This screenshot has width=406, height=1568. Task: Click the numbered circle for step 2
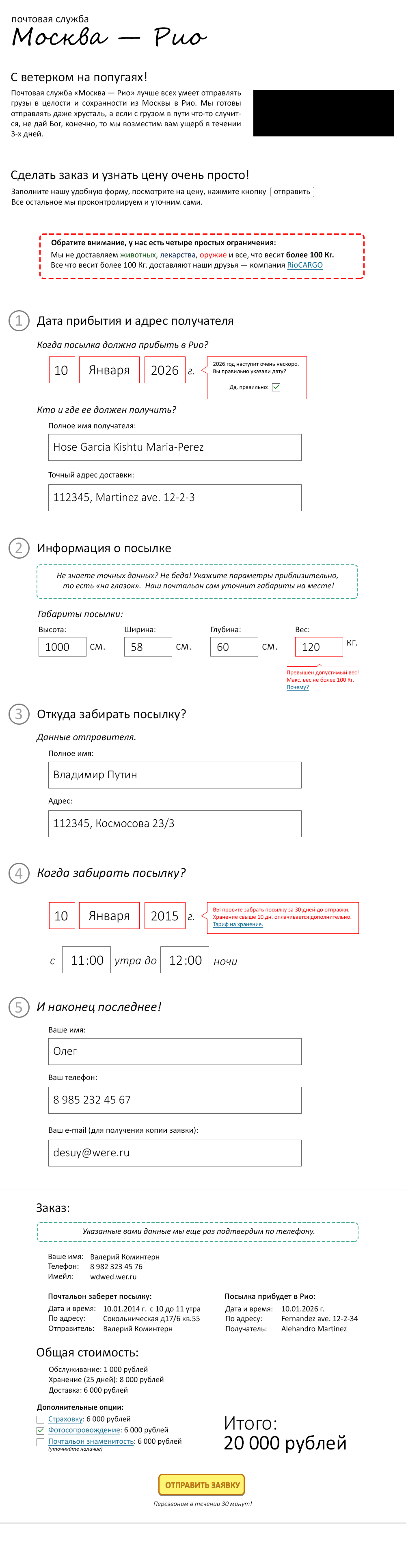(19, 548)
